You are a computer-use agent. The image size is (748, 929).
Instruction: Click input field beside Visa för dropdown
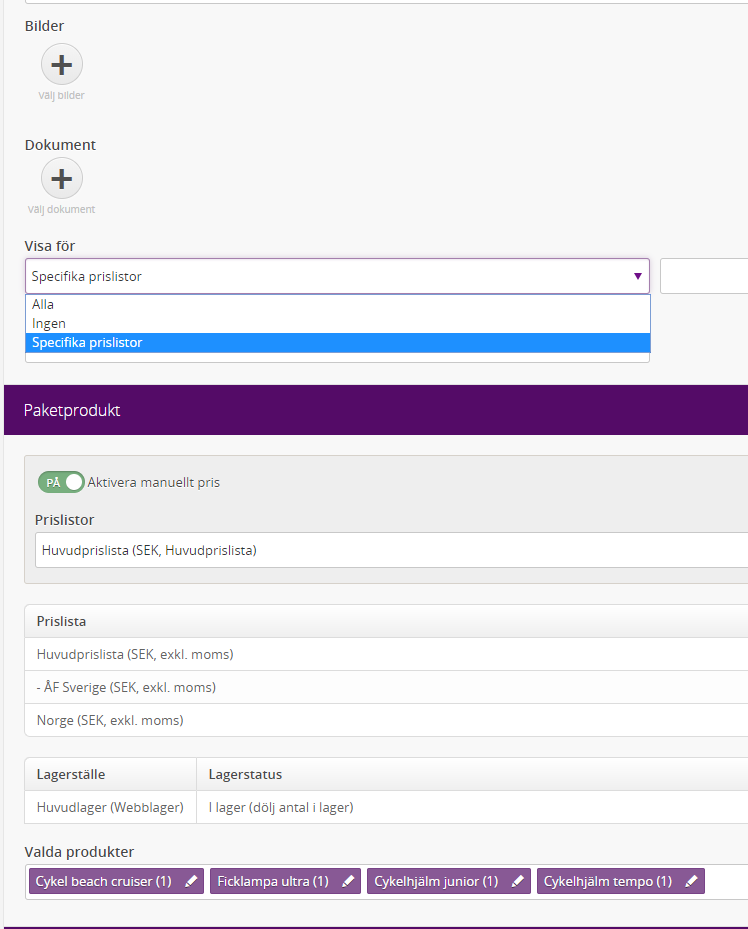tap(704, 276)
